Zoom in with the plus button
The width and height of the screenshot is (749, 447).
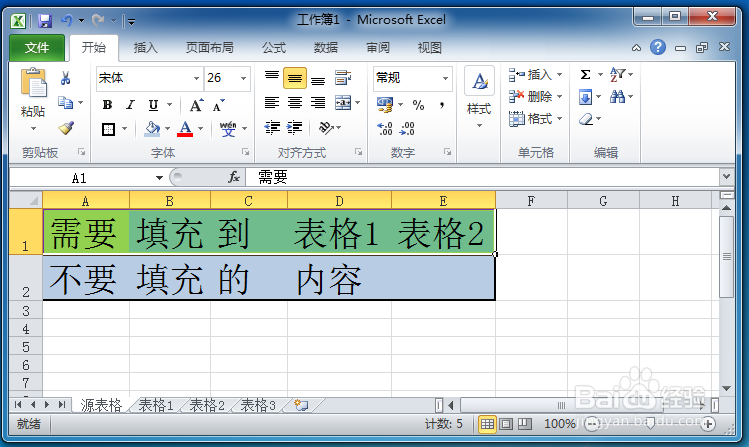click(708, 424)
